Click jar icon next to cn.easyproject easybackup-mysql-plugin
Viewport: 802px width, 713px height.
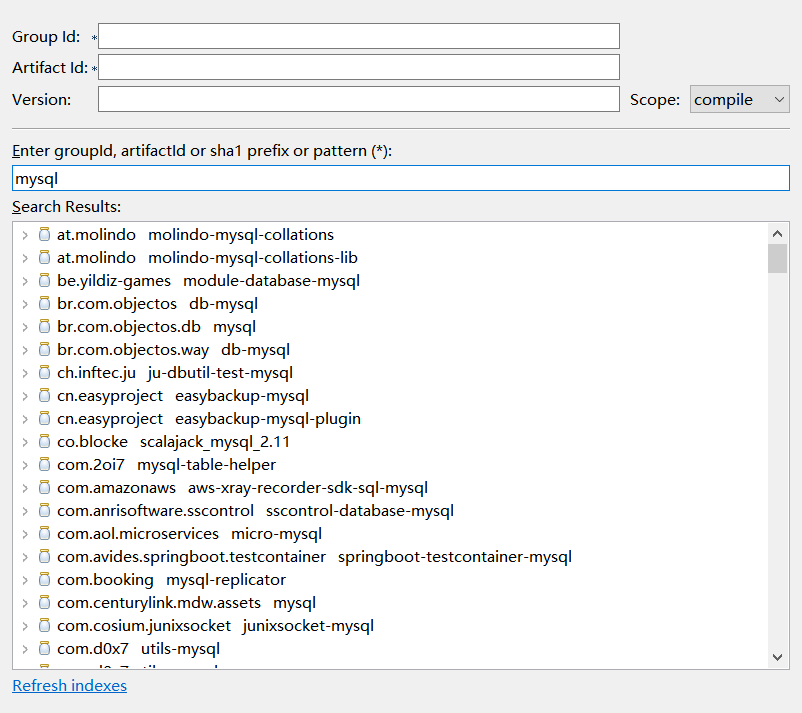pyautogui.click(x=44, y=419)
